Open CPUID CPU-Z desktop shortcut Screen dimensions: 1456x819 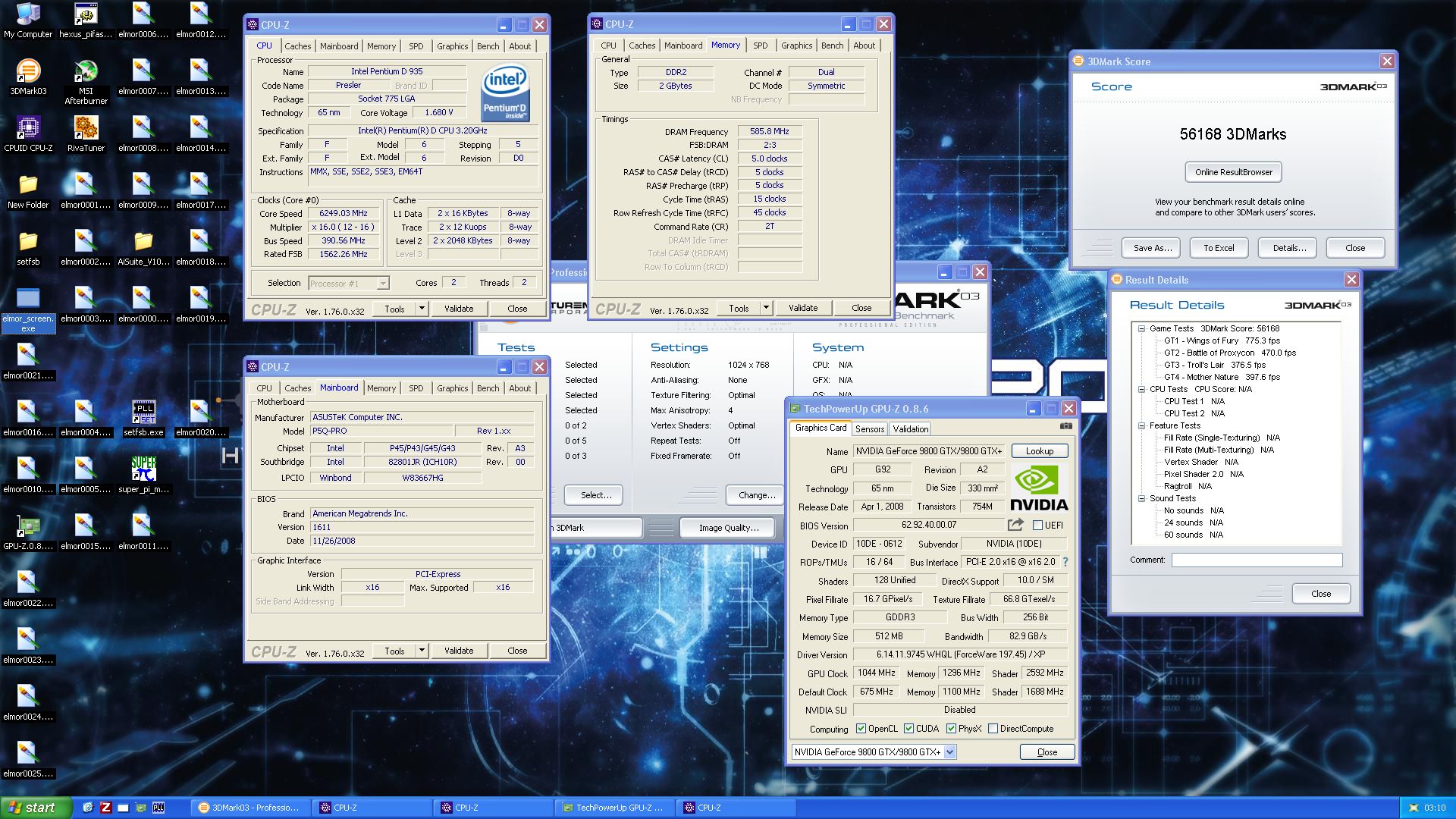[x=28, y=135]
